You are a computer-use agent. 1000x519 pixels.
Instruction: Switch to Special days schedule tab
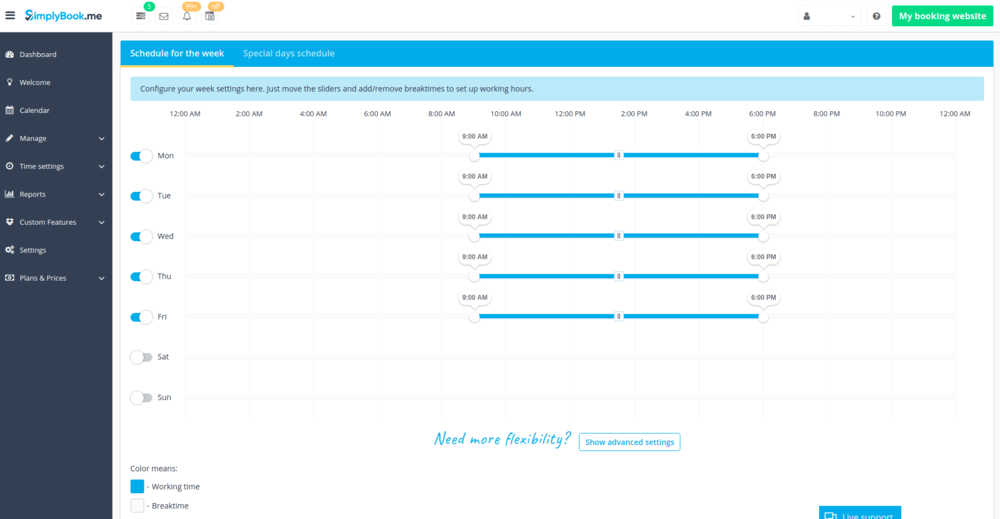pyautogui.click(x=289, y=54)
